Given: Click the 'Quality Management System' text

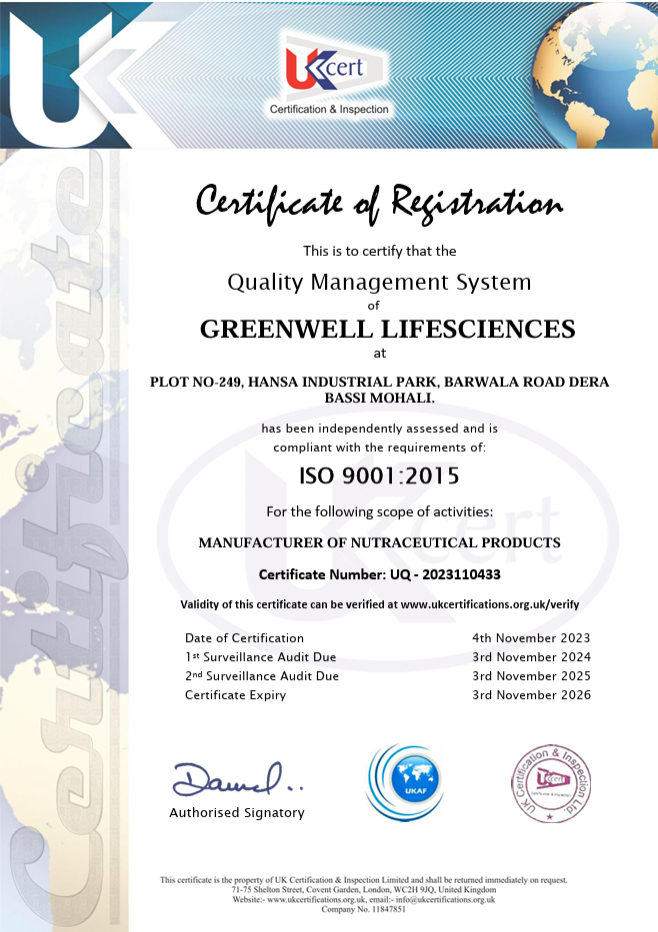Looking at the screenshot, I should [379, 282].
